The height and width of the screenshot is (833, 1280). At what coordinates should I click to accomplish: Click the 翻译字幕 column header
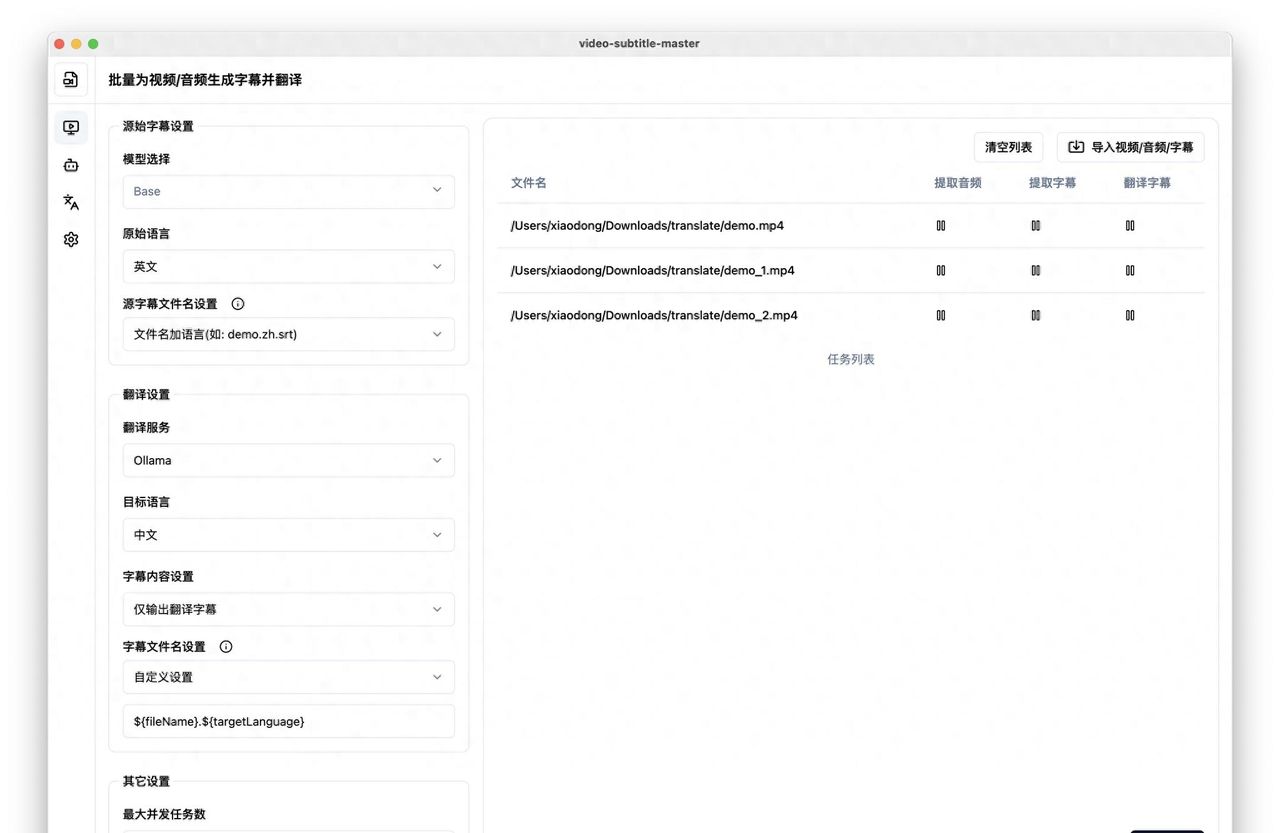click(x=1147, y=183)
